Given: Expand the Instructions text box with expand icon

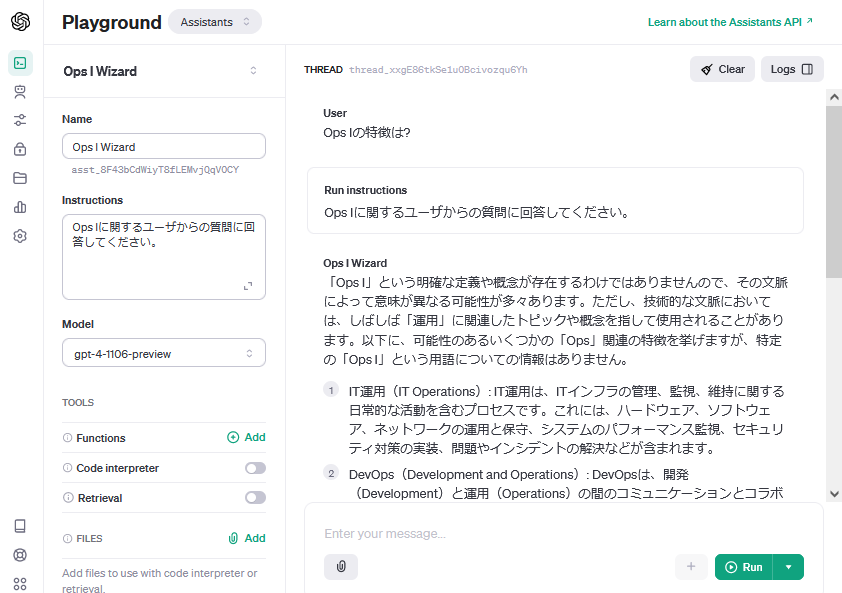Looking at the screenshot, I should point(248,286).
